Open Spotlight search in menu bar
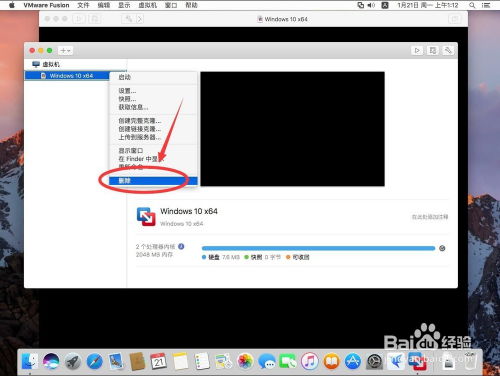 tap(472, 5)
